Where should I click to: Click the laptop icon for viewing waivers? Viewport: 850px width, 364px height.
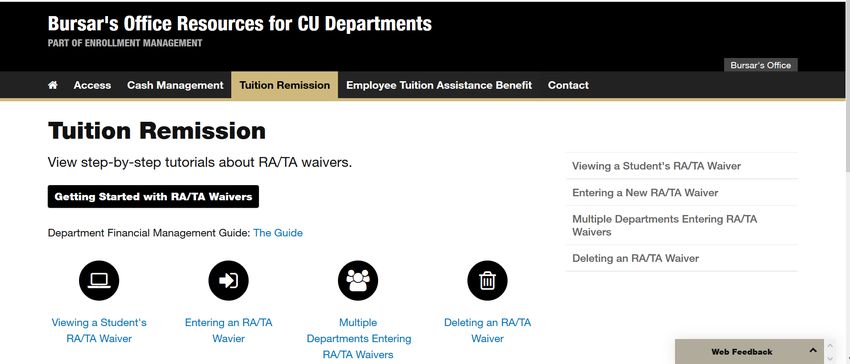pos(99,280)
